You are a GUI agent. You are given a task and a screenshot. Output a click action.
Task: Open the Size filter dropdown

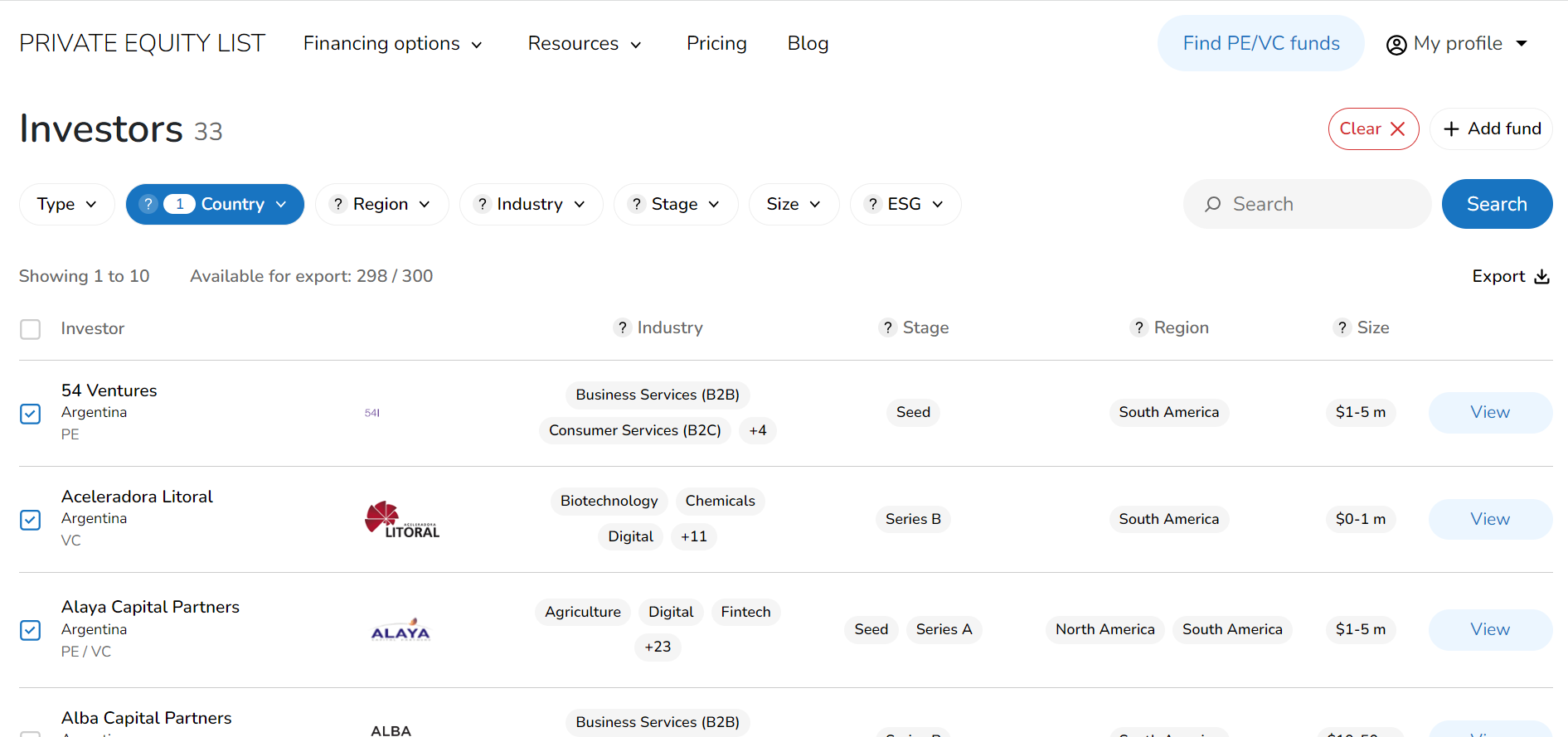(x=794, y=204)
